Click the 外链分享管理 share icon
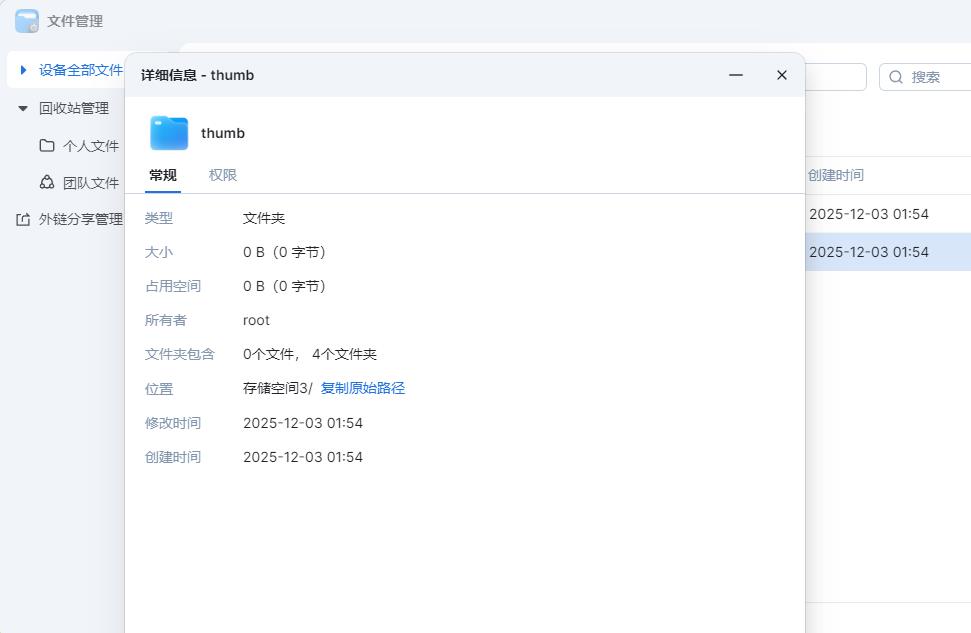The height and width of the screenshot is (633, 971). click(23, 219)
